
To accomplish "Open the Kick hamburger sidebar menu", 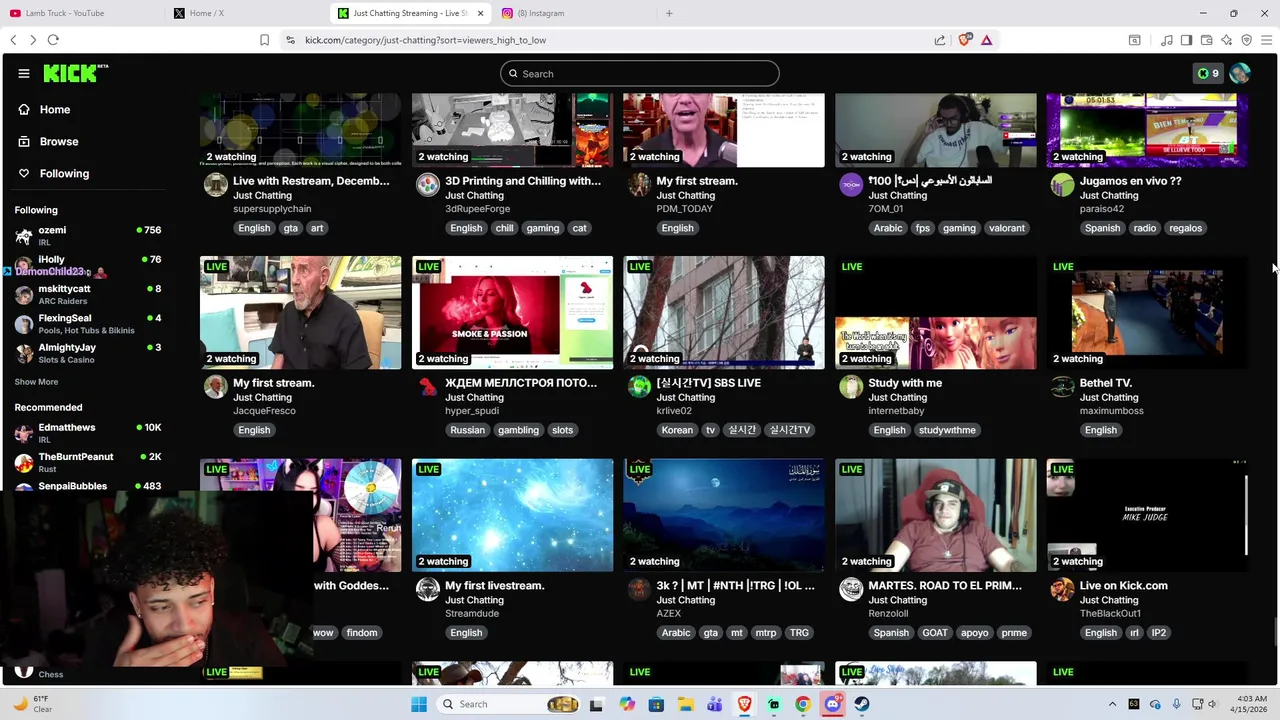I will 23,73.
